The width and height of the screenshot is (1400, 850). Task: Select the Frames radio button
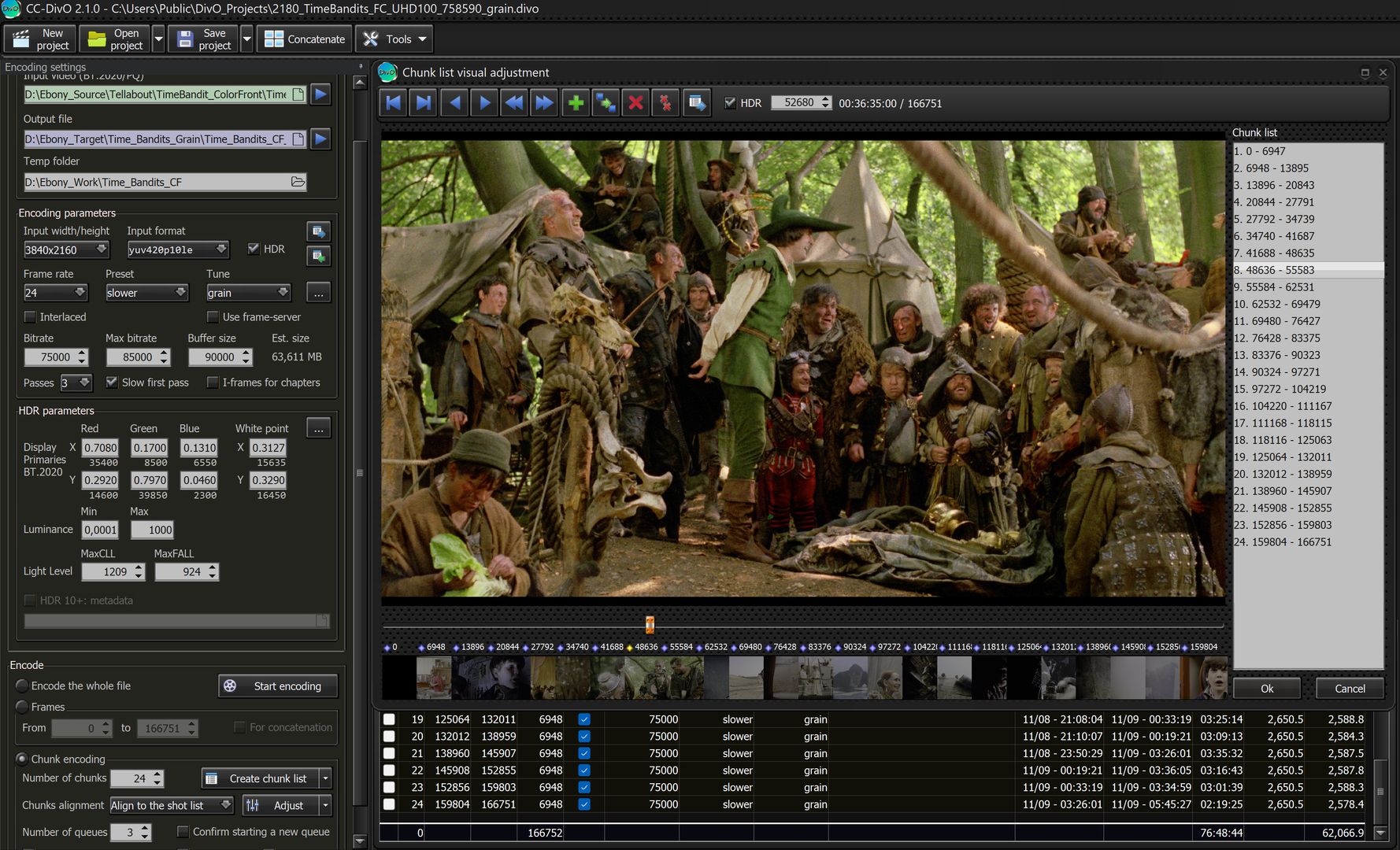[22, 707]
